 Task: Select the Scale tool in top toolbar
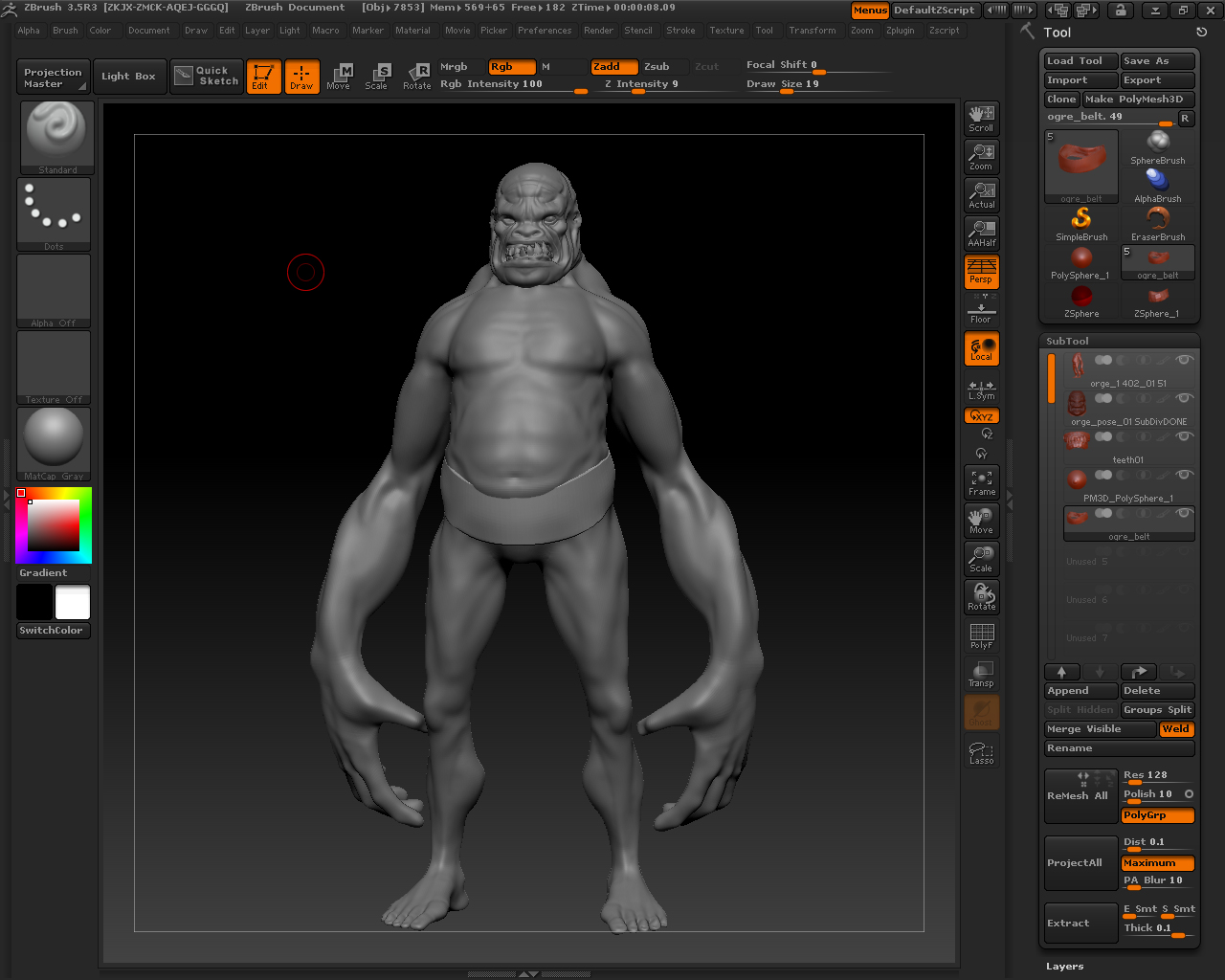click(377, 77)
